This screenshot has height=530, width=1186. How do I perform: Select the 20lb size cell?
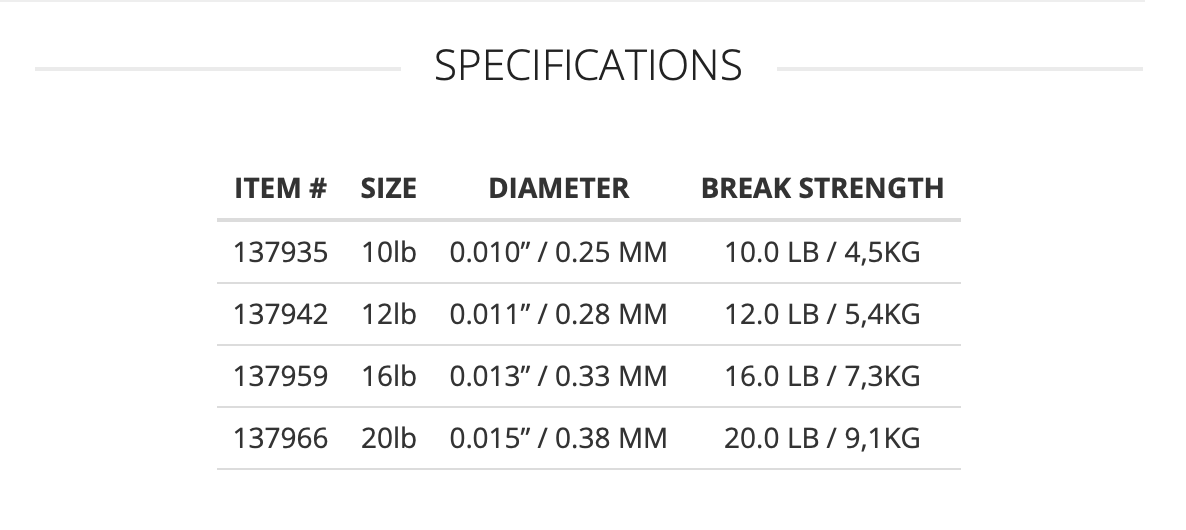(x=388, y=438)
